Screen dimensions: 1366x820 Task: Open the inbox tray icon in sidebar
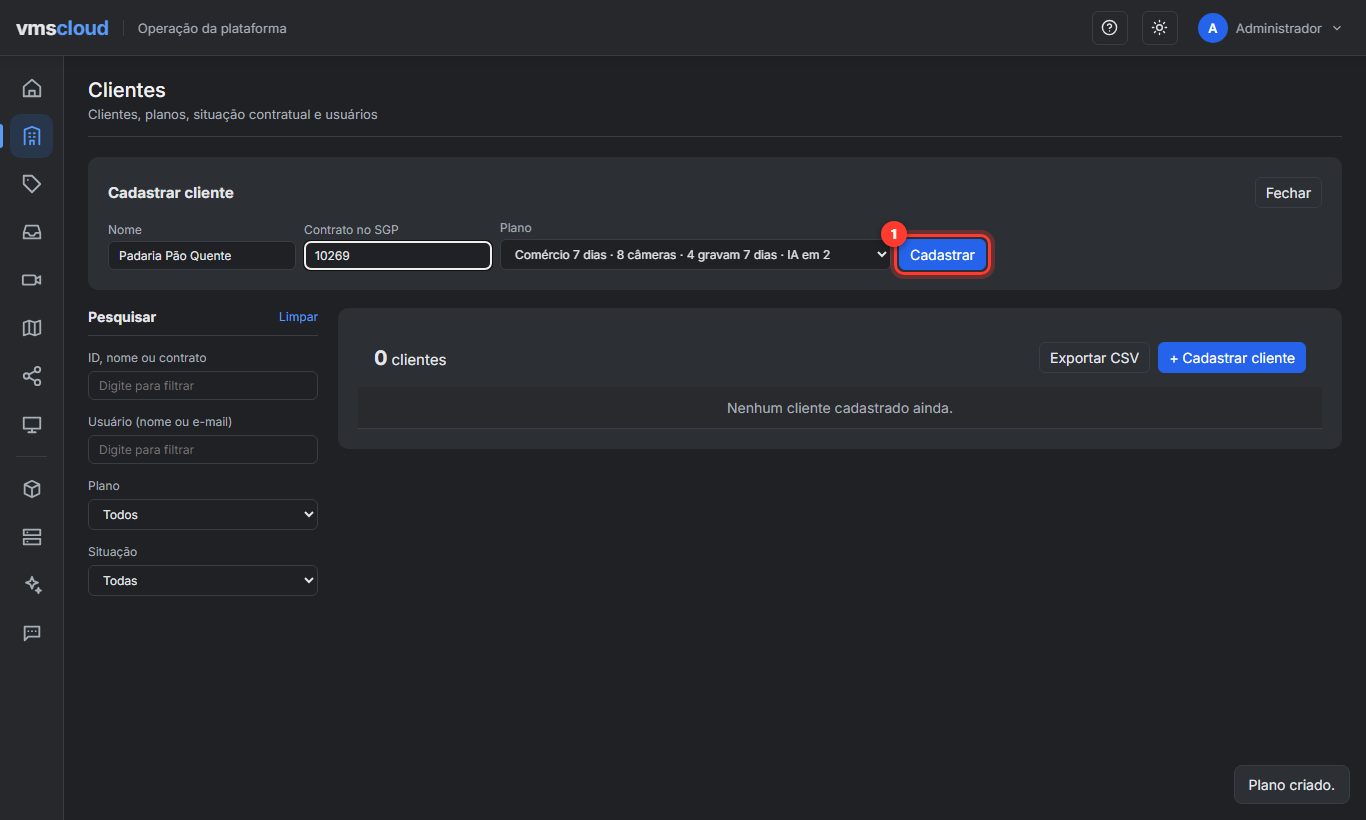coord(32,232)
